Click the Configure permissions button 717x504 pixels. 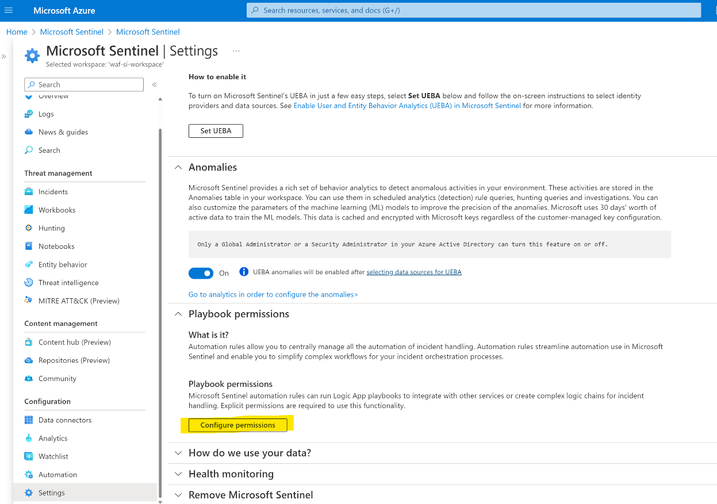(x=237, y=425)
